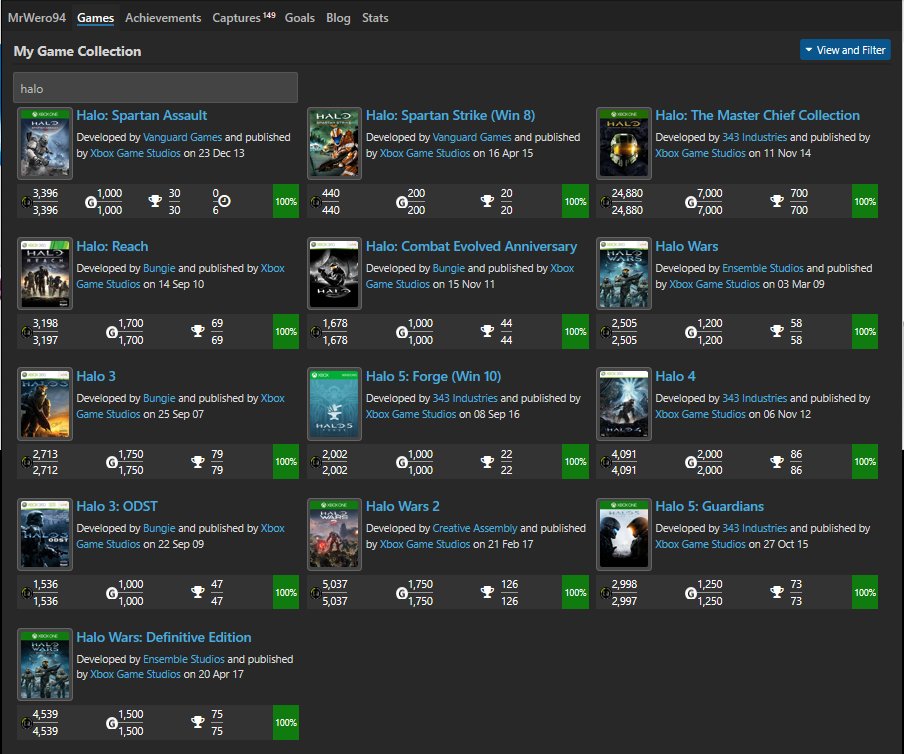Click Halo Wars 2 TrueAchievement score icon
The width and height of the screenshot is (904, 754).
point(315,593)
